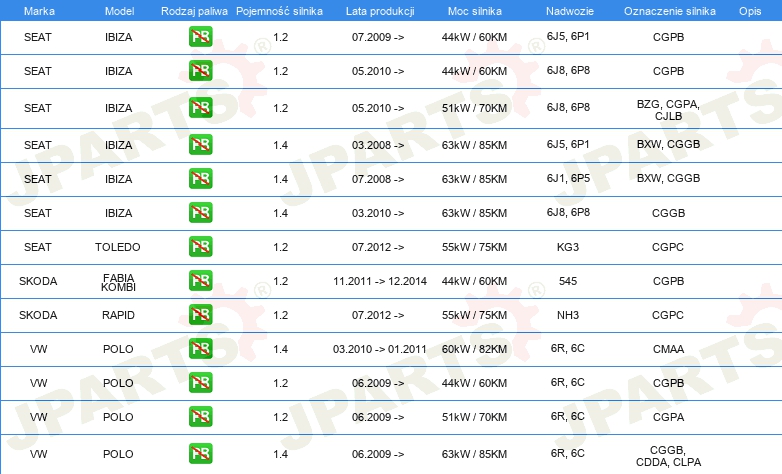782x474 pixels.
Task: Click the body code 545
Action: [x=568, y=281]
